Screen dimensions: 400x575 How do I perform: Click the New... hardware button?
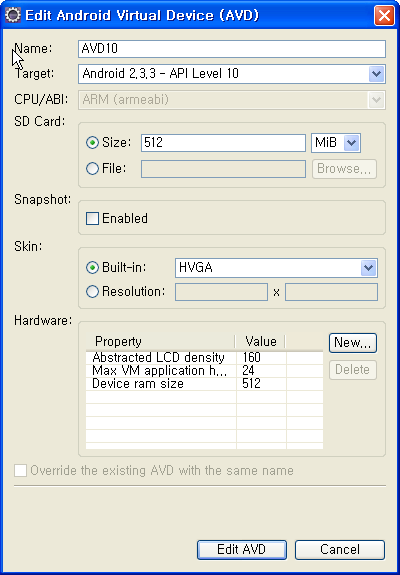[x=353, y=343]
